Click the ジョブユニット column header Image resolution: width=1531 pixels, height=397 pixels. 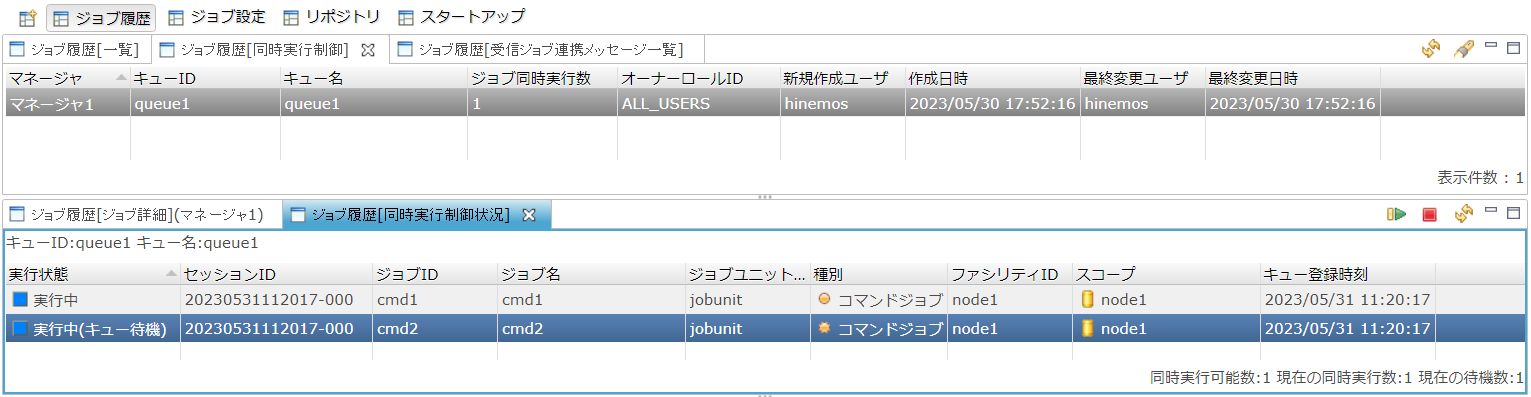coord(747,274)
